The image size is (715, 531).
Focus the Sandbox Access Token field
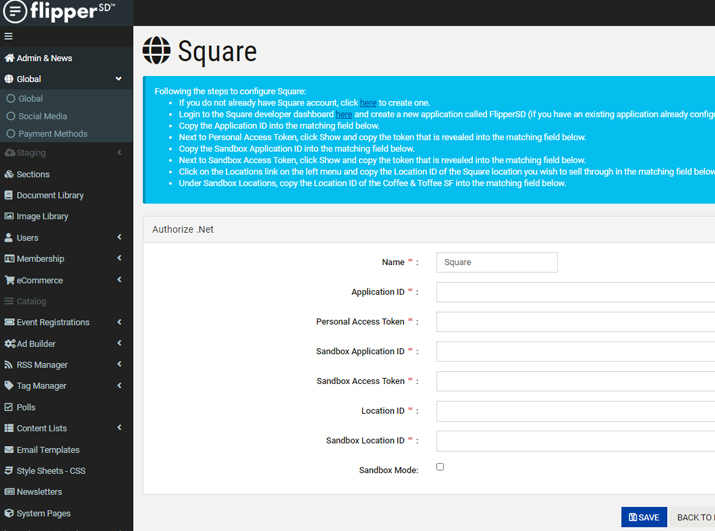tap(575, 381)
